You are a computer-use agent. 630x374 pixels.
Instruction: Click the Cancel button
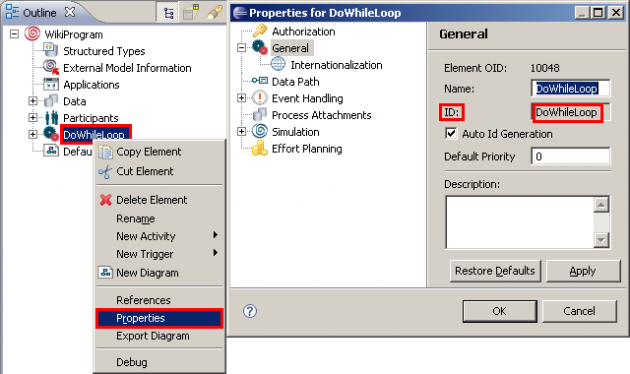579,311
